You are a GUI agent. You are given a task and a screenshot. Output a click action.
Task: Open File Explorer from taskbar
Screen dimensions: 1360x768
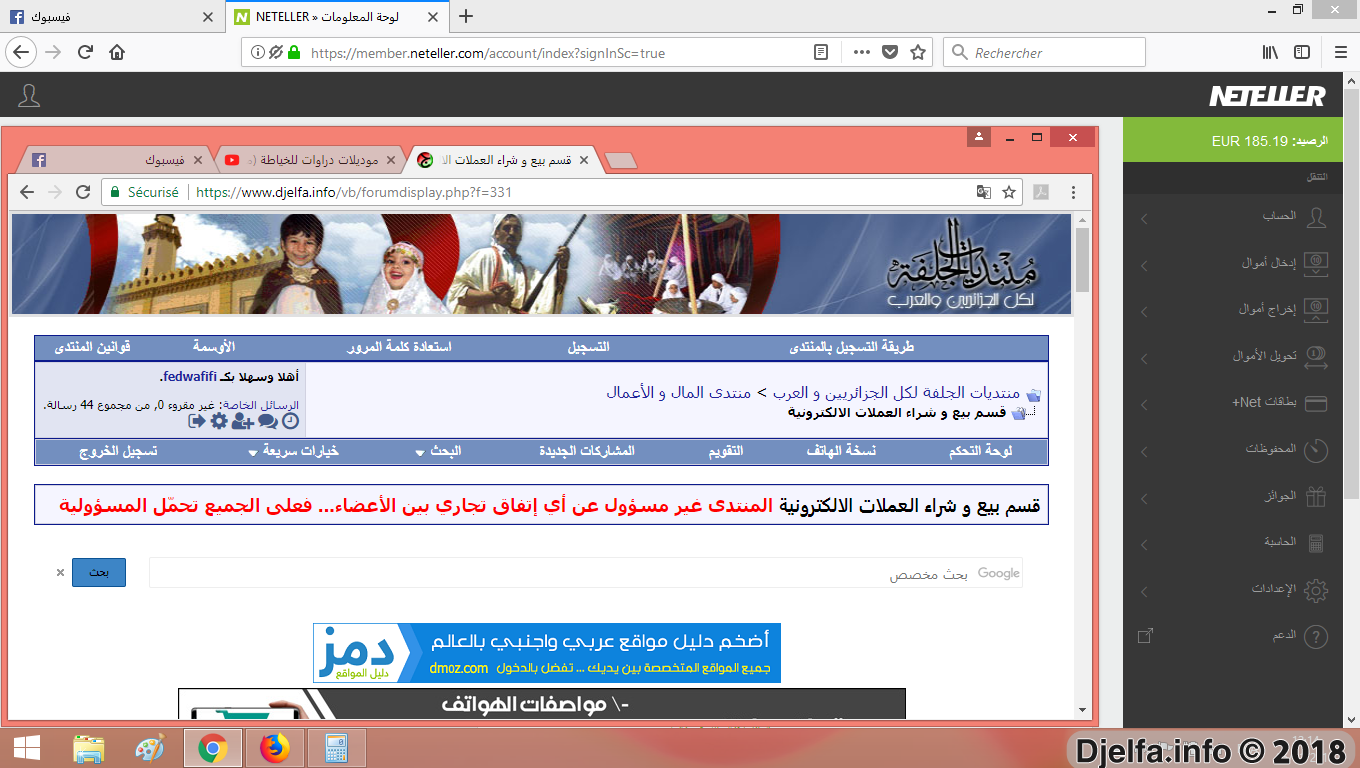pos(89,748)
